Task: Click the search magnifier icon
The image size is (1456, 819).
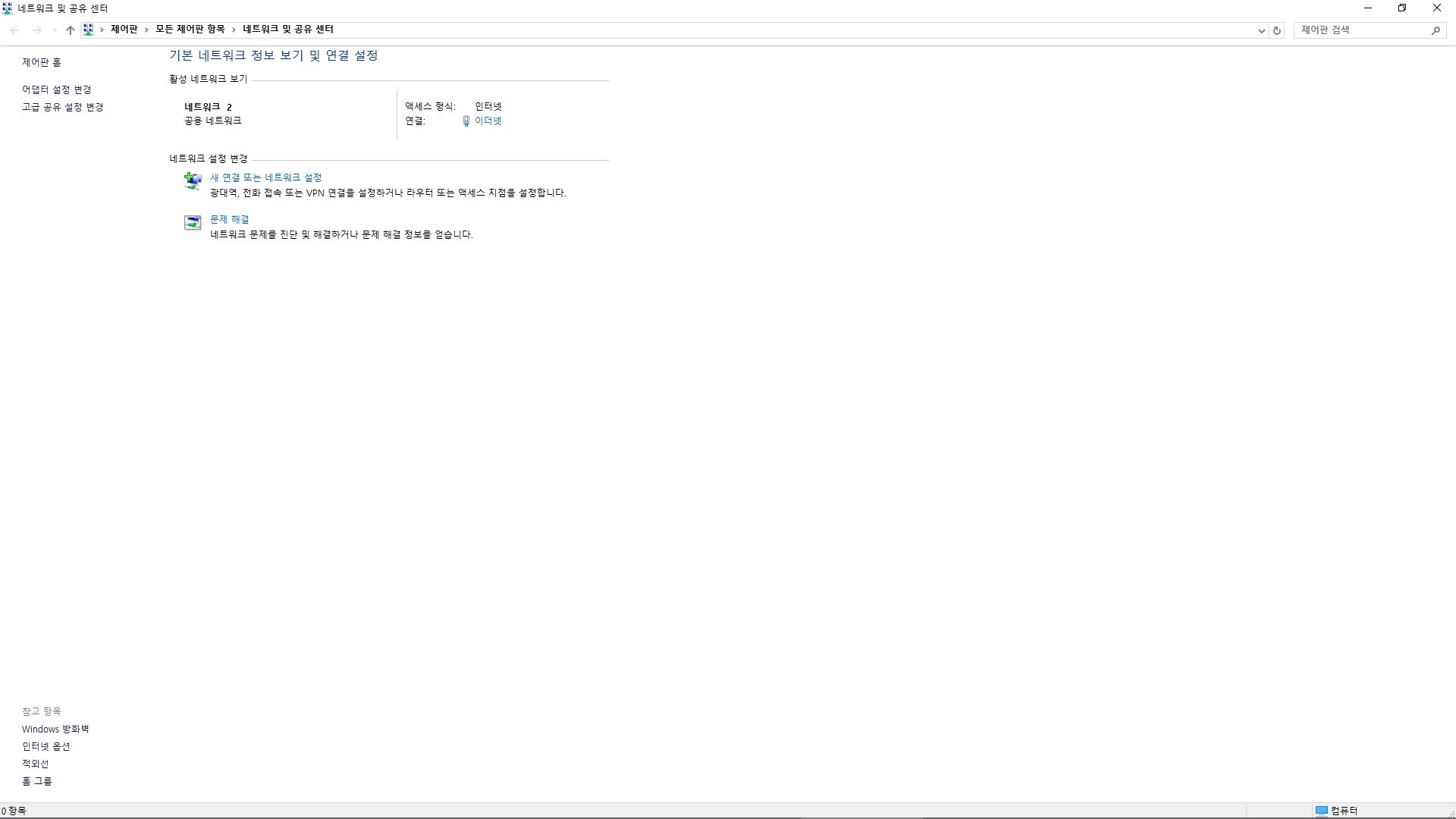Action: pos(1436,30)
